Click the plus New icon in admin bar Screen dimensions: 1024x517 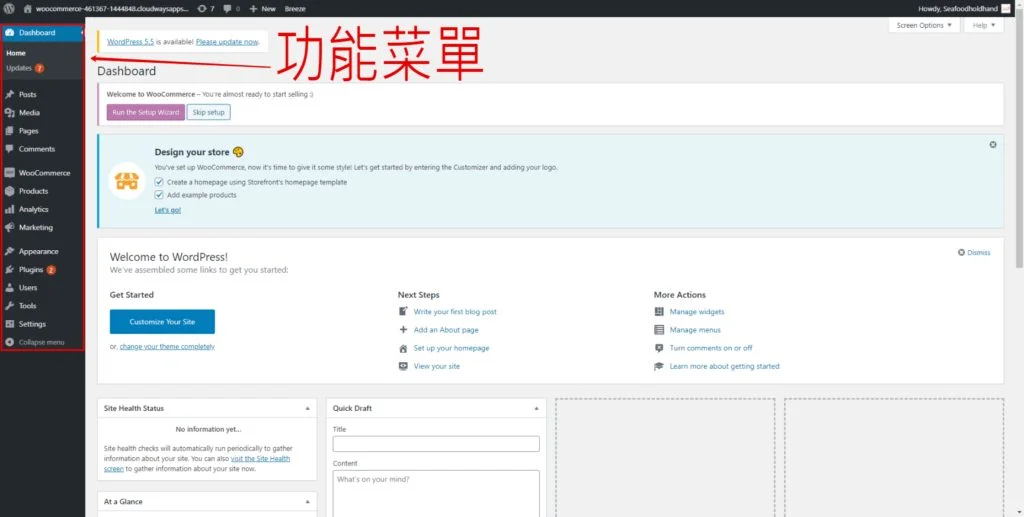click(253, 8)
